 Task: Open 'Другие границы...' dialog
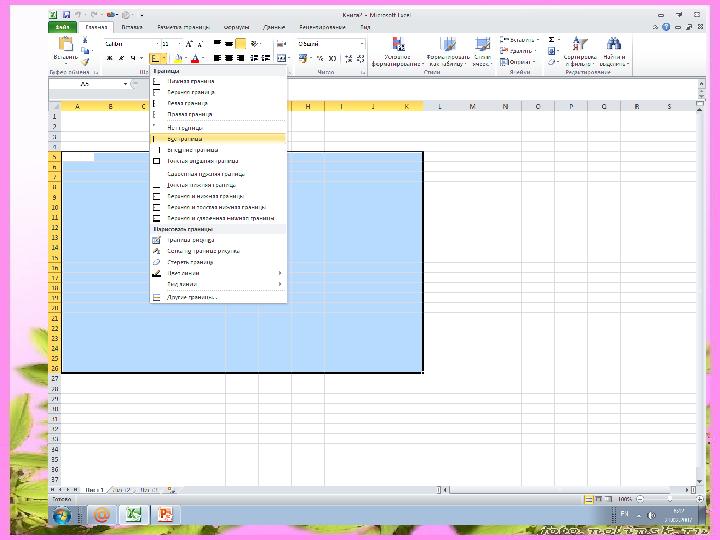tap(218, 297)
